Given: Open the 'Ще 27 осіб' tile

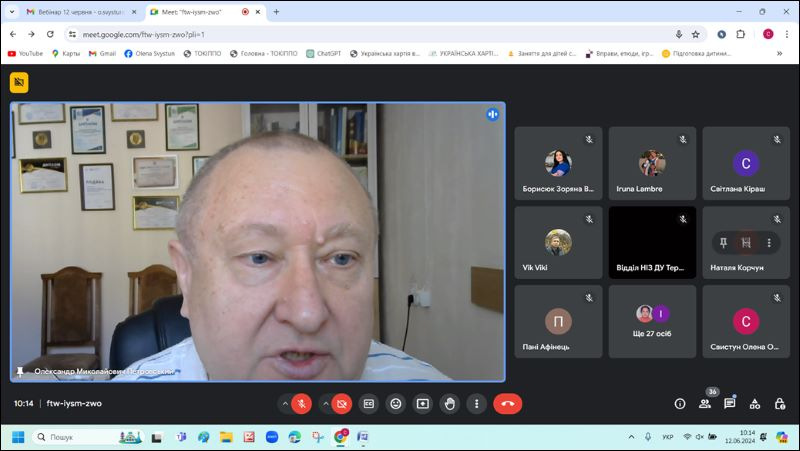Looking at the screenshot, I should tap(652, 321).
